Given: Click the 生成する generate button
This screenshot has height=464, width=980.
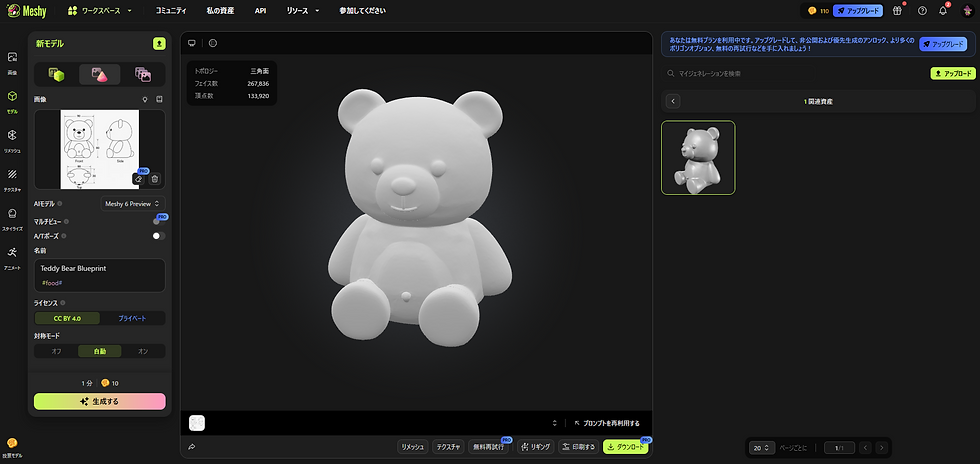Looking at the screenshot, I should [x=99, y=401].
